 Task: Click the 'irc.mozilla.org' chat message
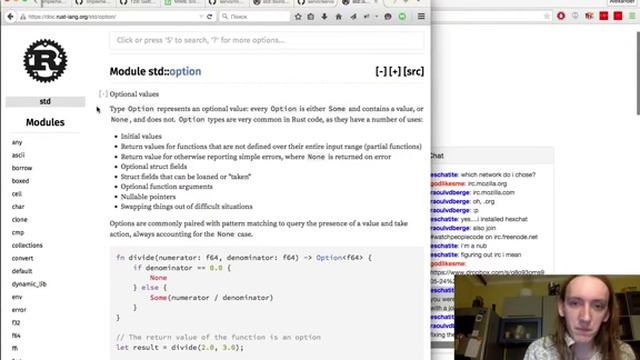(x=487, y=184)
